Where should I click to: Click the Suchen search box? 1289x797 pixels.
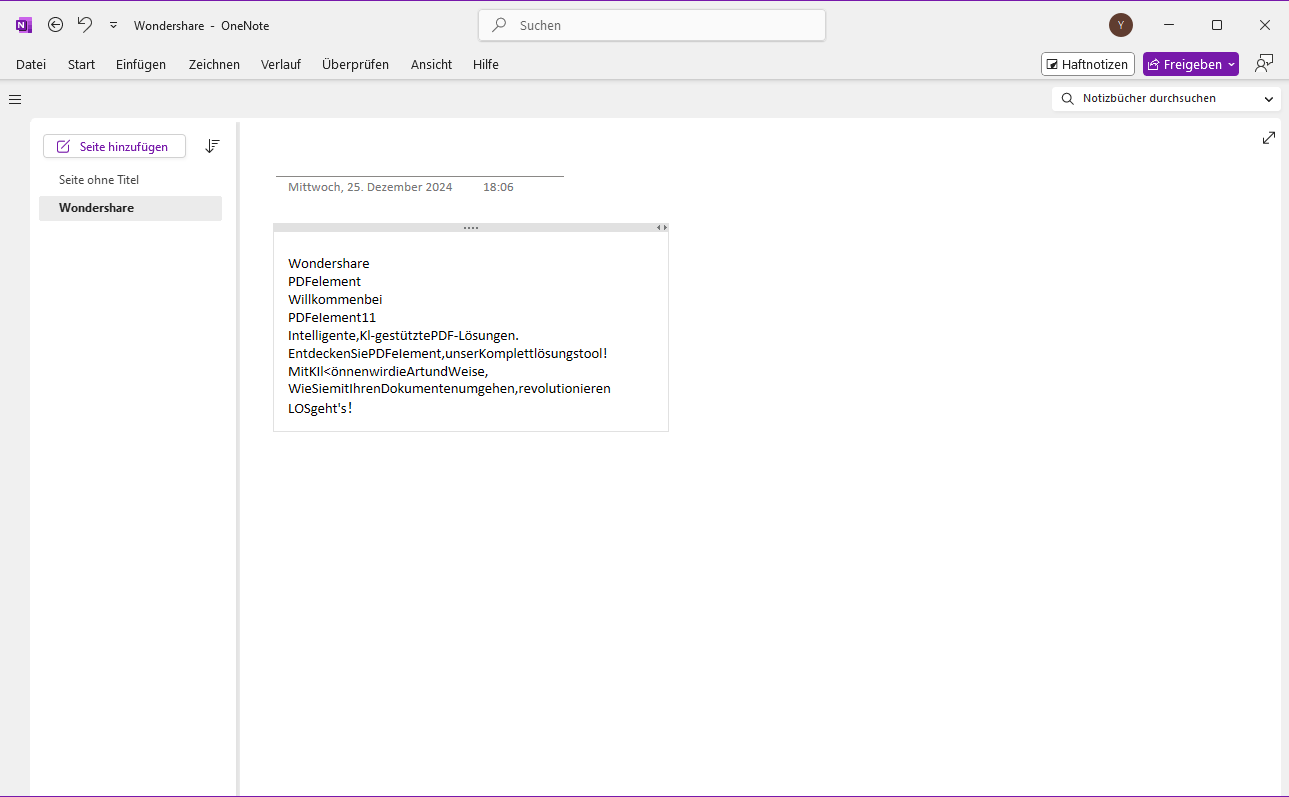pos(652,25)
